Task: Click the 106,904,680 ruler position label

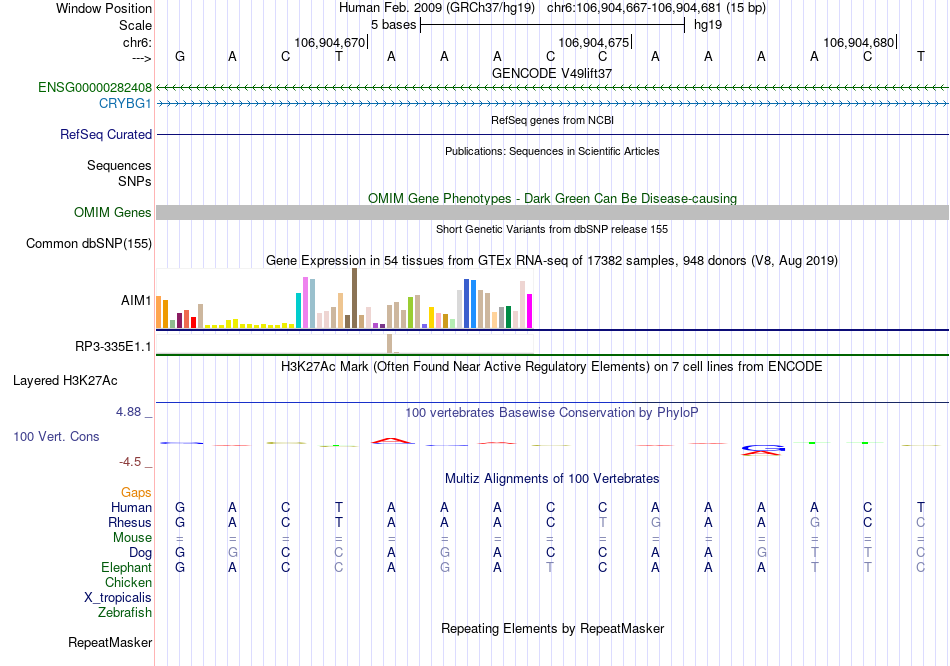Action: pos(859,42)
